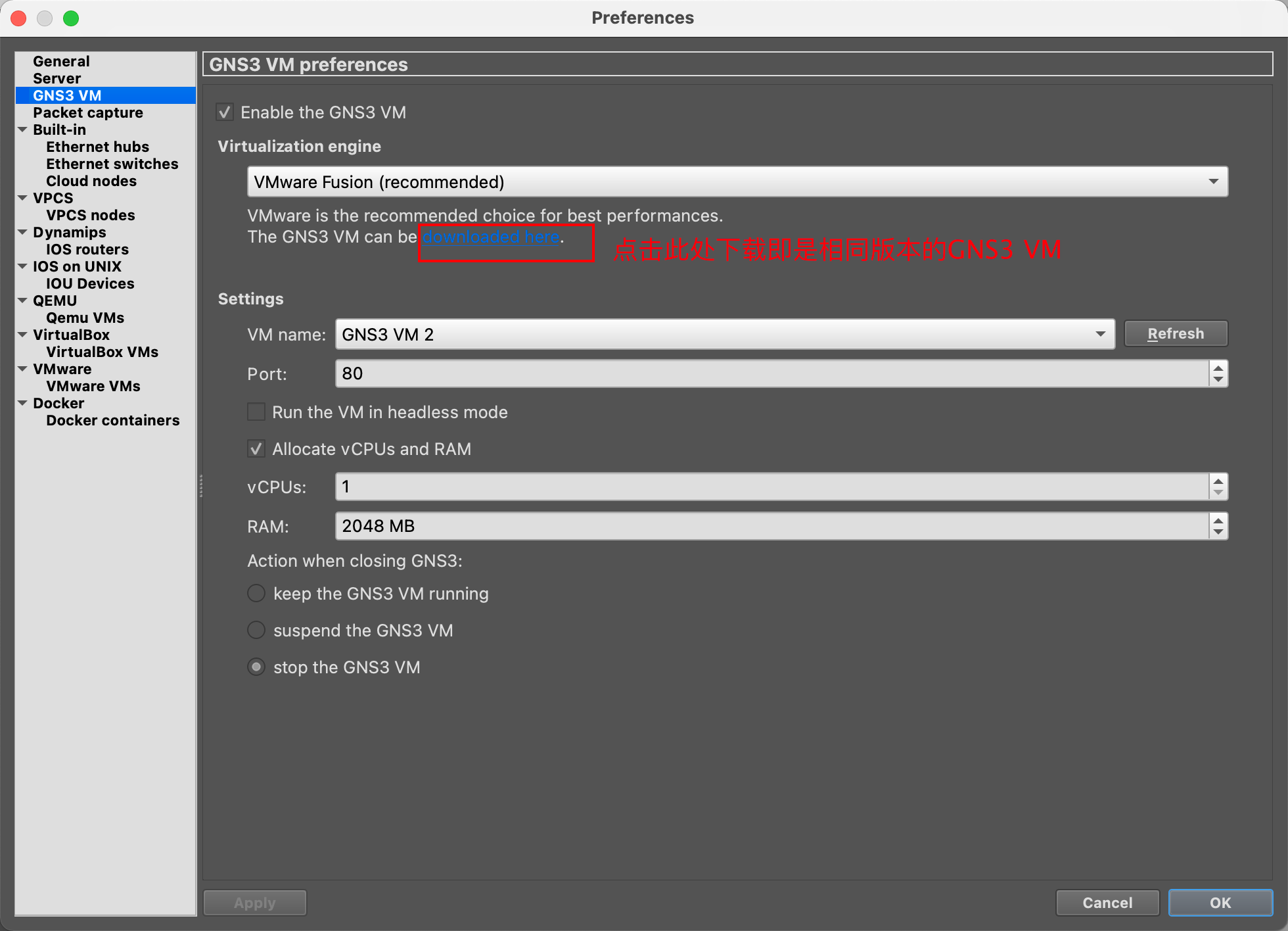Image resolution: width=1288 pixels, height=931 pixels.
Task: Click the Refresh button
Action: pos(1176,333)
